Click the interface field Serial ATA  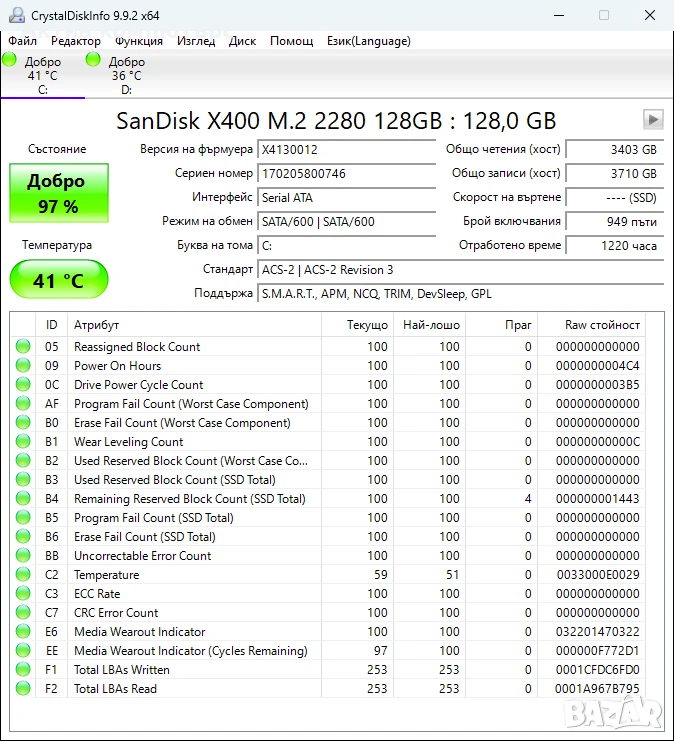(x=346, y=198)
